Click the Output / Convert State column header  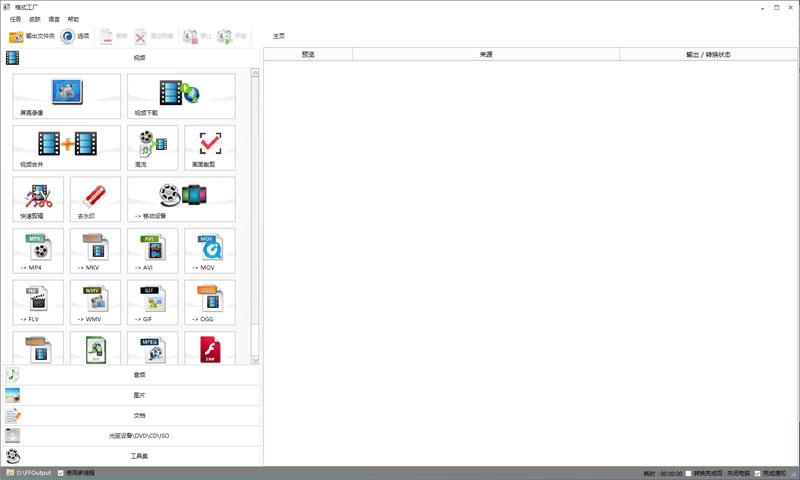[709, 54]
